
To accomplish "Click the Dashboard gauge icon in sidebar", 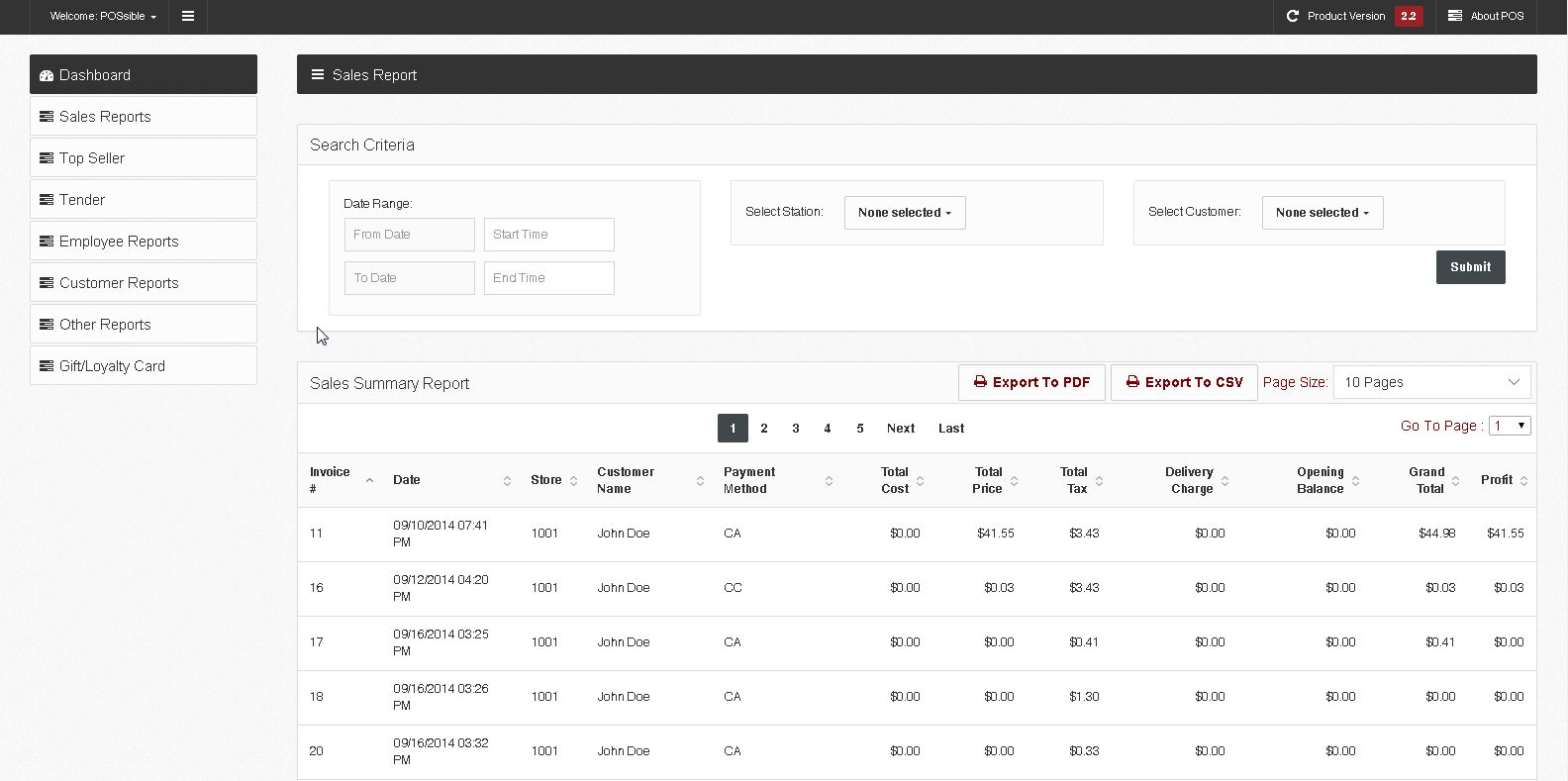I will (47, 75).
